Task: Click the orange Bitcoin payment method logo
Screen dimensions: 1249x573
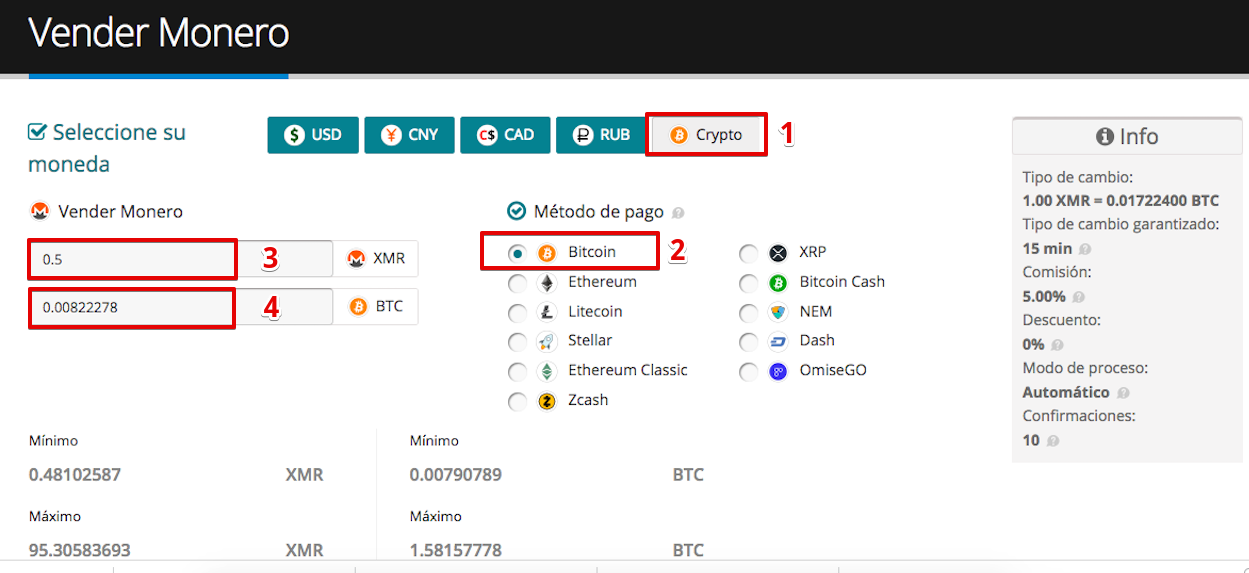Action: click(547, 252)
